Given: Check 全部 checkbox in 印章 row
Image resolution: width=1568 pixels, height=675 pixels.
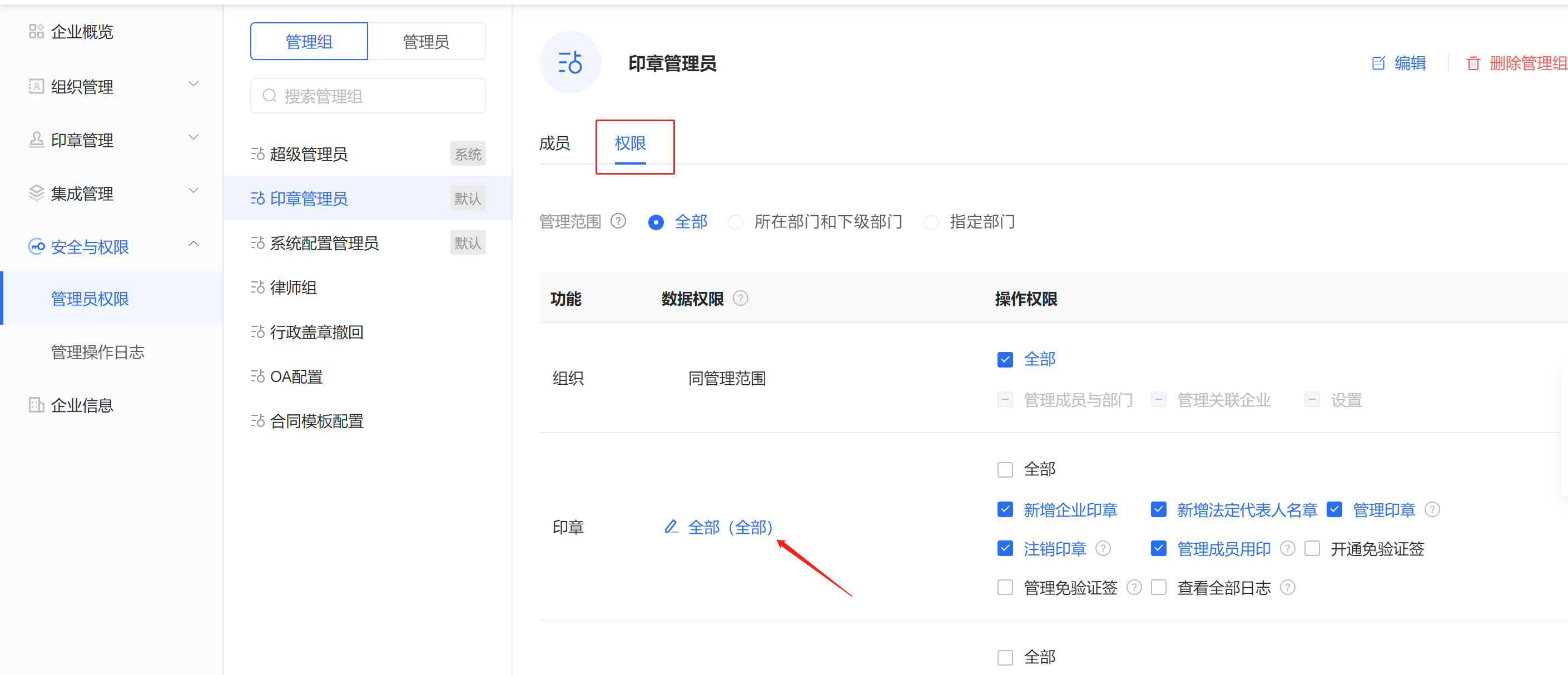Looking at the screenshot, I should (1005, 470).
